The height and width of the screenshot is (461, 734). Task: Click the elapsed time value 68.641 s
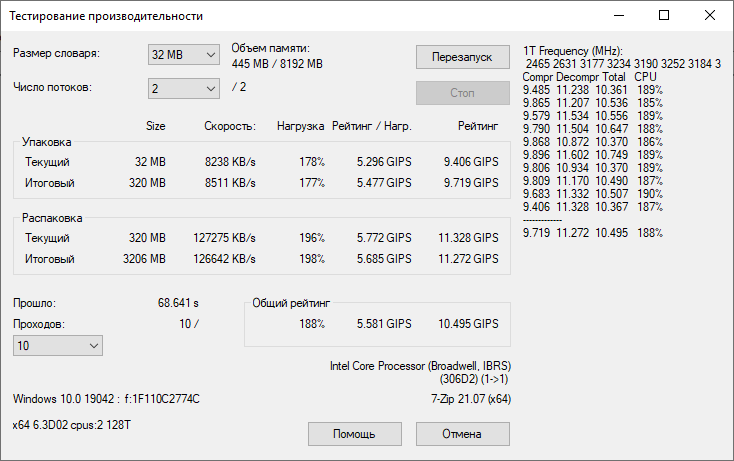pyautogui.click(x=178, y=302)
